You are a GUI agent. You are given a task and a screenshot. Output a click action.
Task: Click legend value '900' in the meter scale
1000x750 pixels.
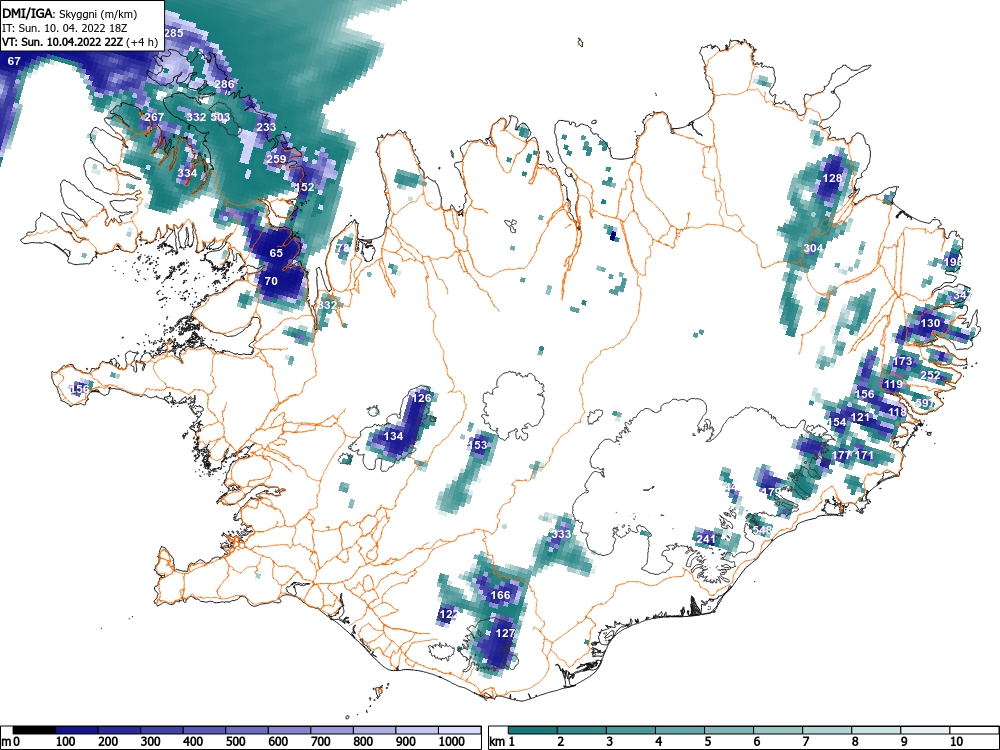tap(406, 741)
